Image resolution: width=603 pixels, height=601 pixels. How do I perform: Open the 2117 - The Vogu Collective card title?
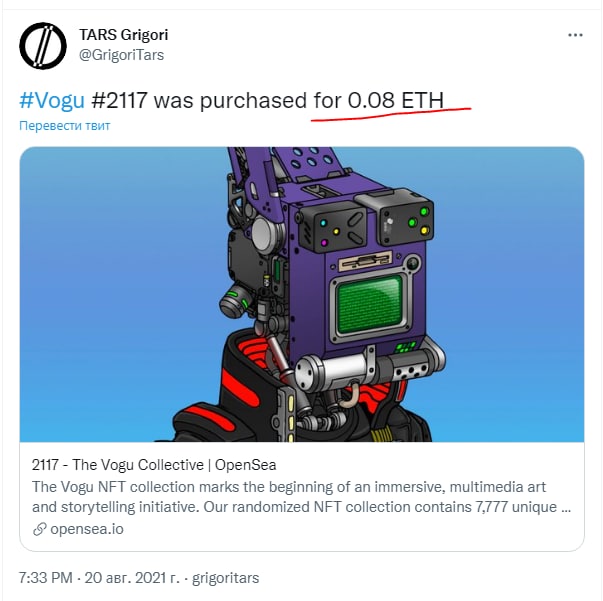(154, 465)
